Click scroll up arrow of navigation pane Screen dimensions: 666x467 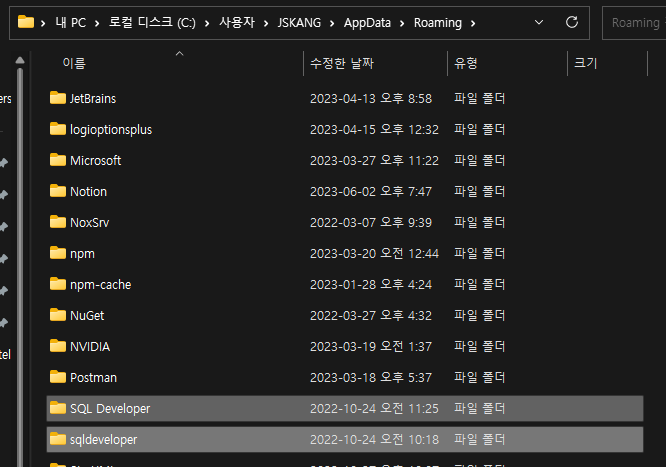20,60
